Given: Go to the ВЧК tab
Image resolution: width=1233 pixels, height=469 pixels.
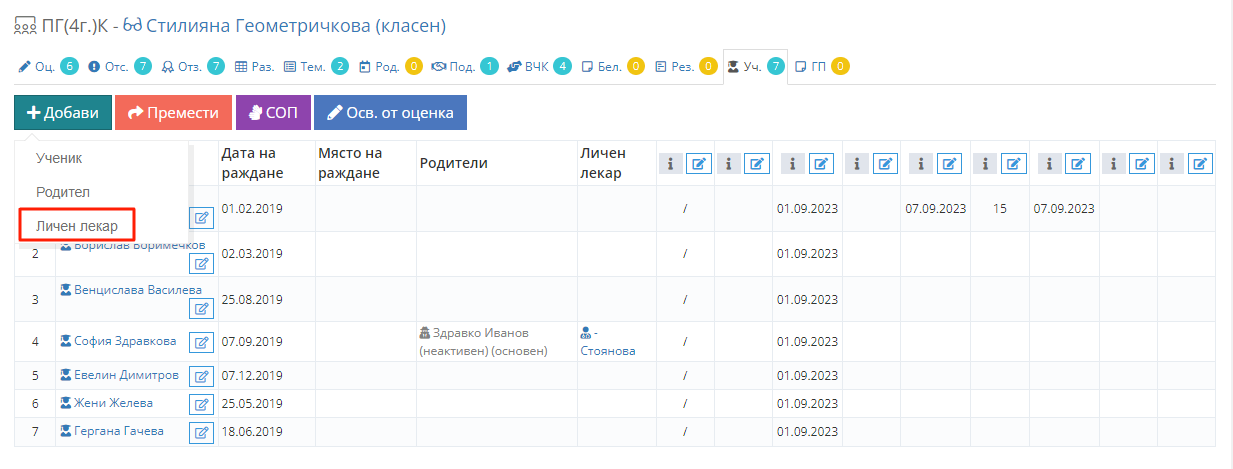Looking at the screenshot, I should [539, 67].
